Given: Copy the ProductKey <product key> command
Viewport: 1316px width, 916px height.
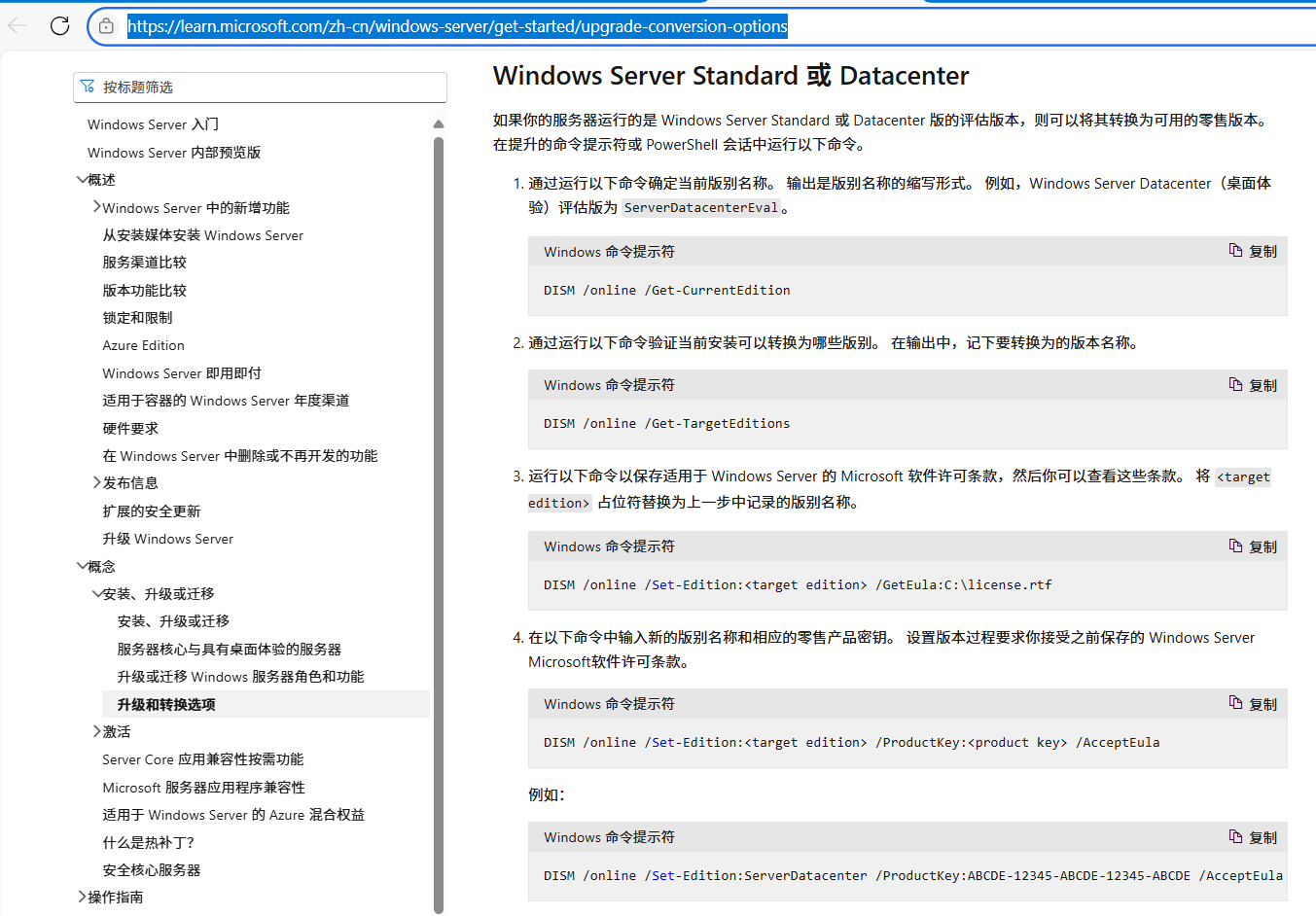Looking at the screenshot, I should 1253,704.
